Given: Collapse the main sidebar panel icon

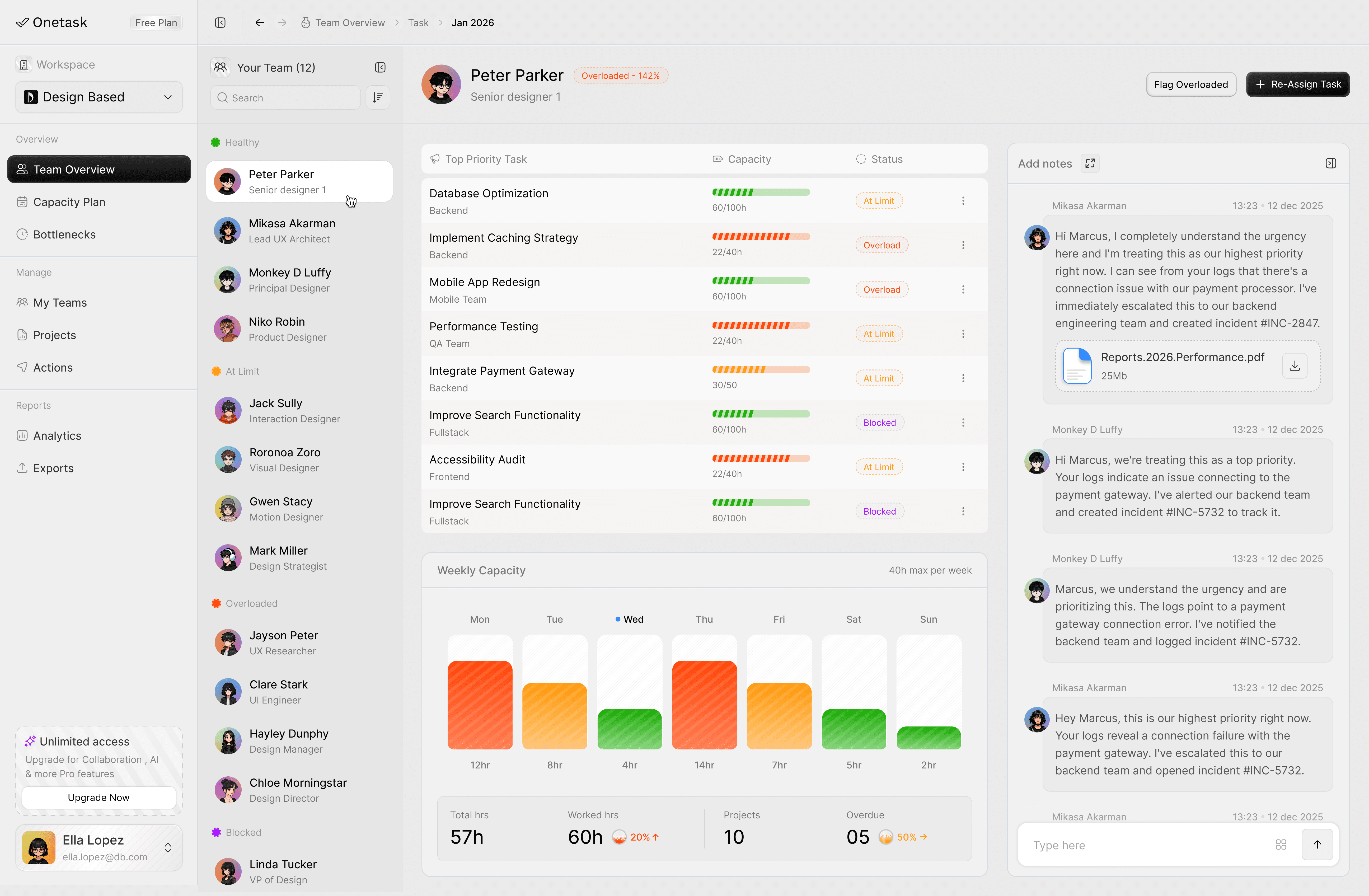Looking at the screenshot, I should (x=220, y=22).
